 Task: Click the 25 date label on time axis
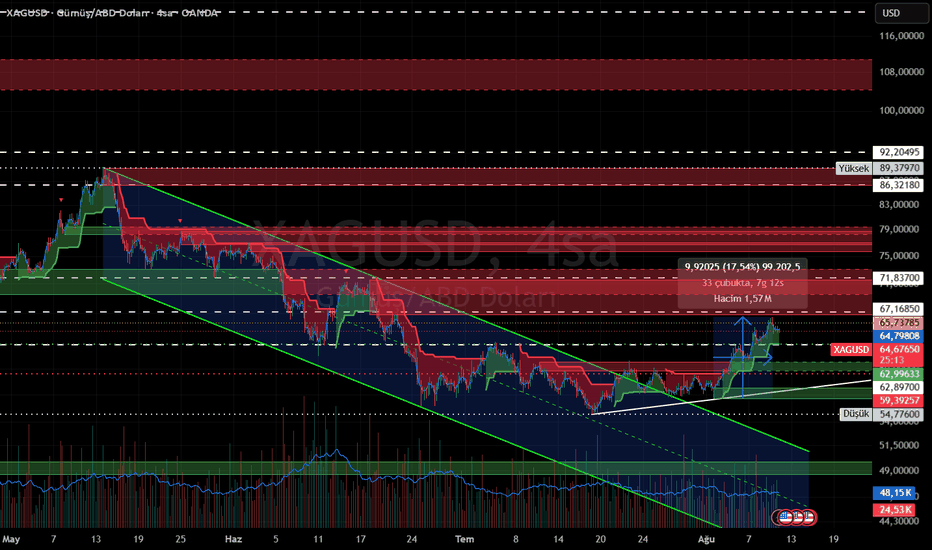(181, 539)
